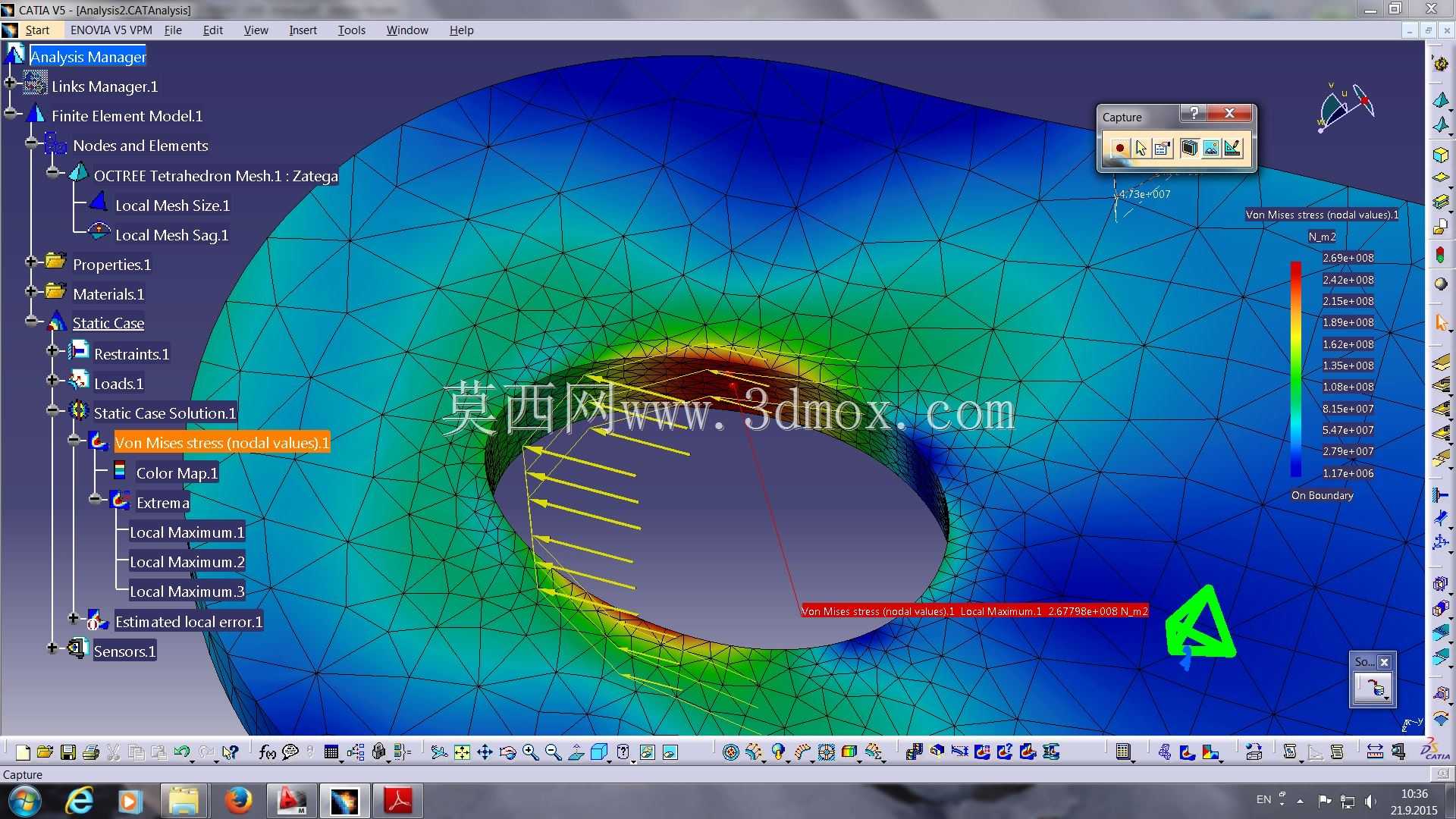Select the Pan tool
Viewport: 1456px width, 819px height.
coord(485,752)
